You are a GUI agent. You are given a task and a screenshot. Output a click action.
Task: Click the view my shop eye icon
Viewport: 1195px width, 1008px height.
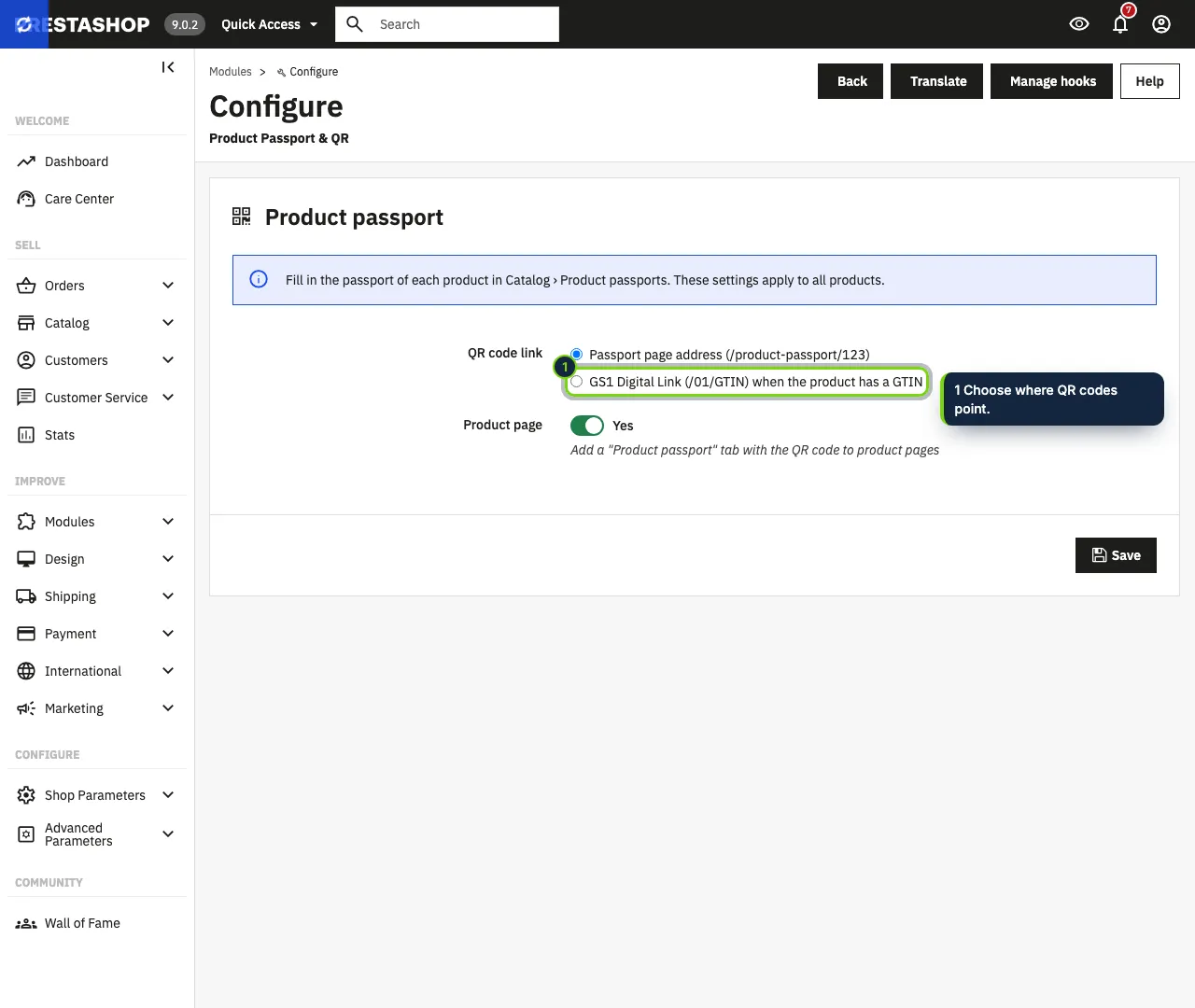(1079, 24)
